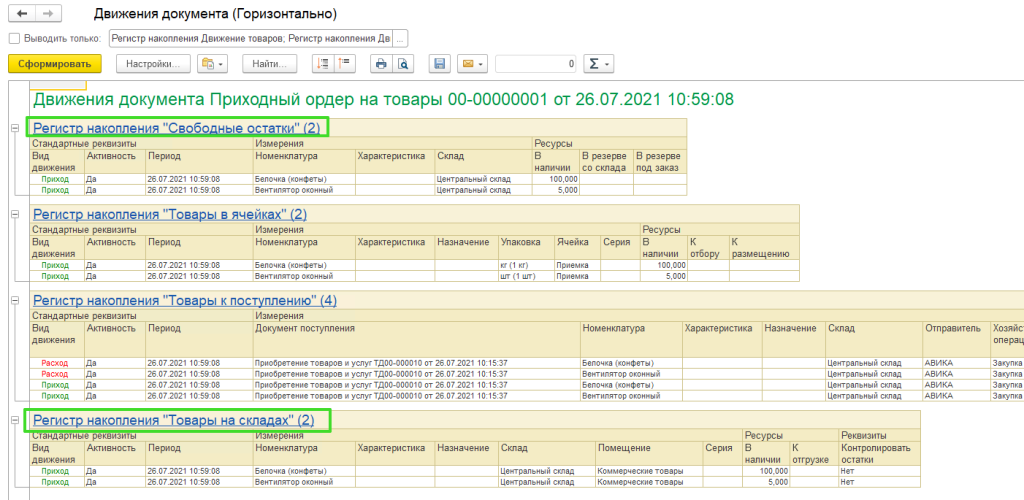The height and width of the screenshot is (500, 1024).
Task: Click the ellipsis button of register field
Action: click(400, 39)
